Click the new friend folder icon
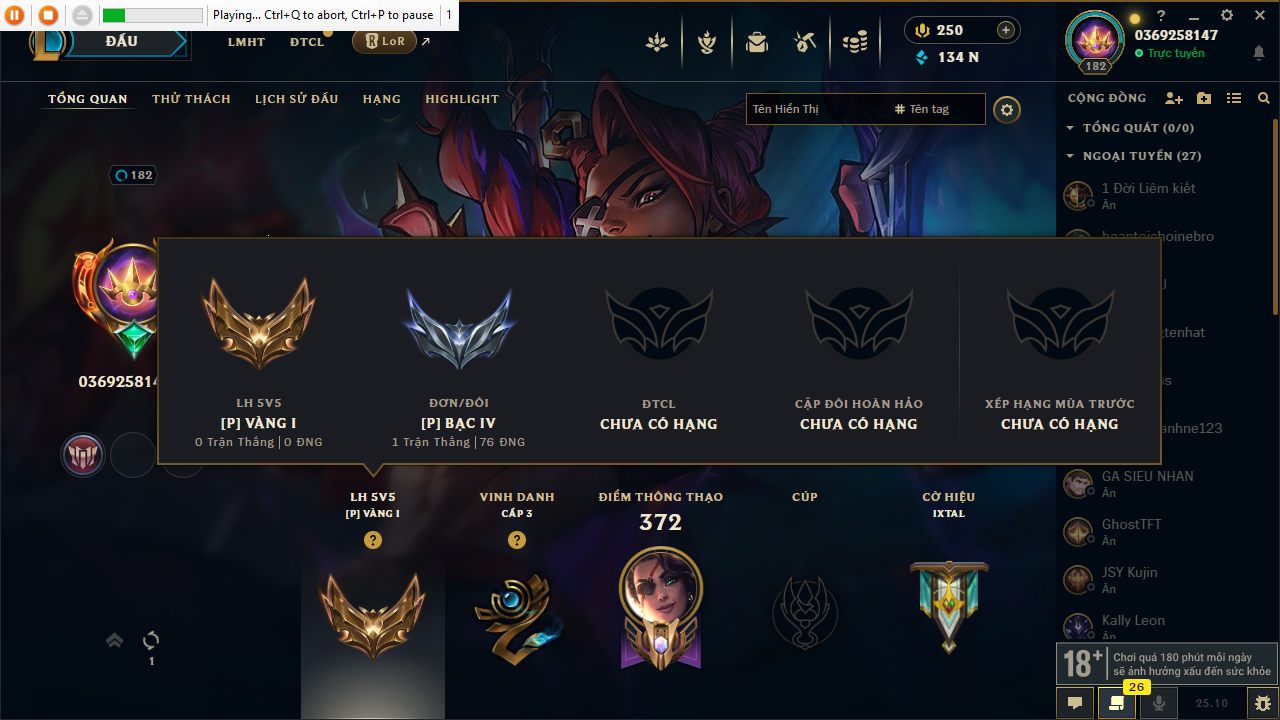The image size is (1280, 720). (1204, 98)
